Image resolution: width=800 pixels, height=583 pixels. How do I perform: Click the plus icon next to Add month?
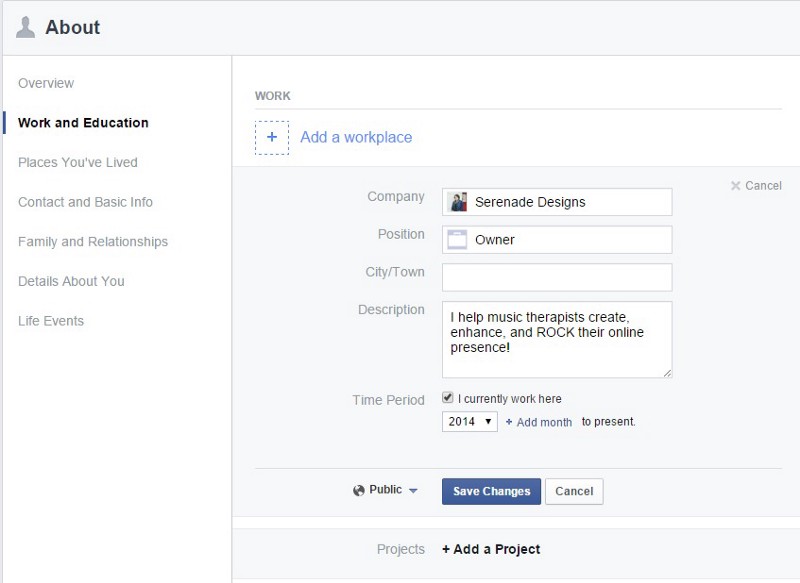509,422
